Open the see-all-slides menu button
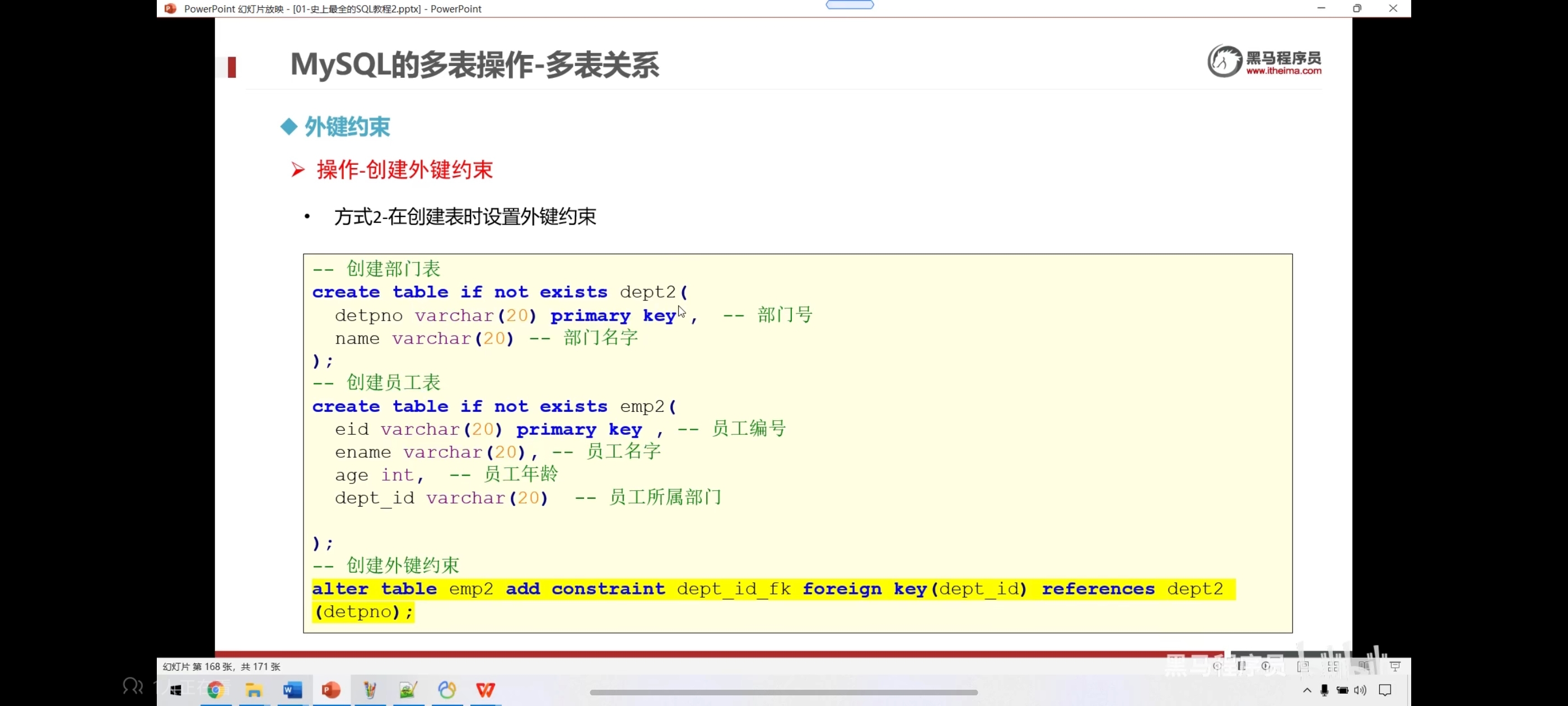Viewport: 1568px width, 706px height. tap(1241, 666)
